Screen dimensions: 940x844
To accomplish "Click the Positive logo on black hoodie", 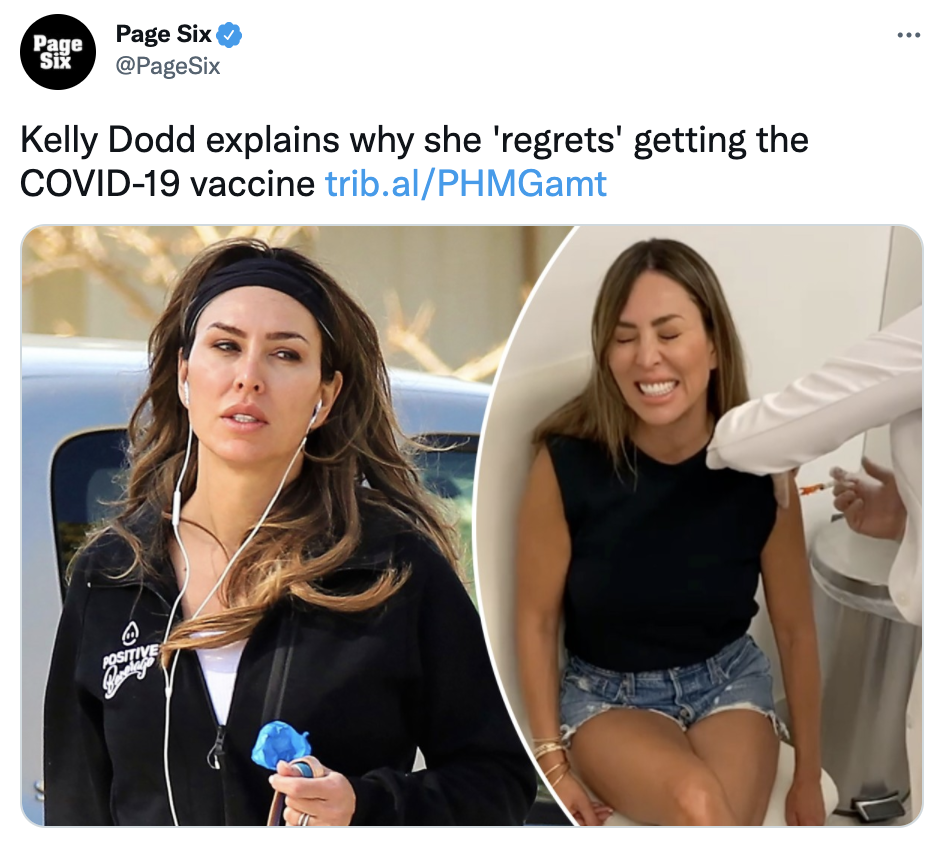I will pyautogui.click(x=131, y=661).
